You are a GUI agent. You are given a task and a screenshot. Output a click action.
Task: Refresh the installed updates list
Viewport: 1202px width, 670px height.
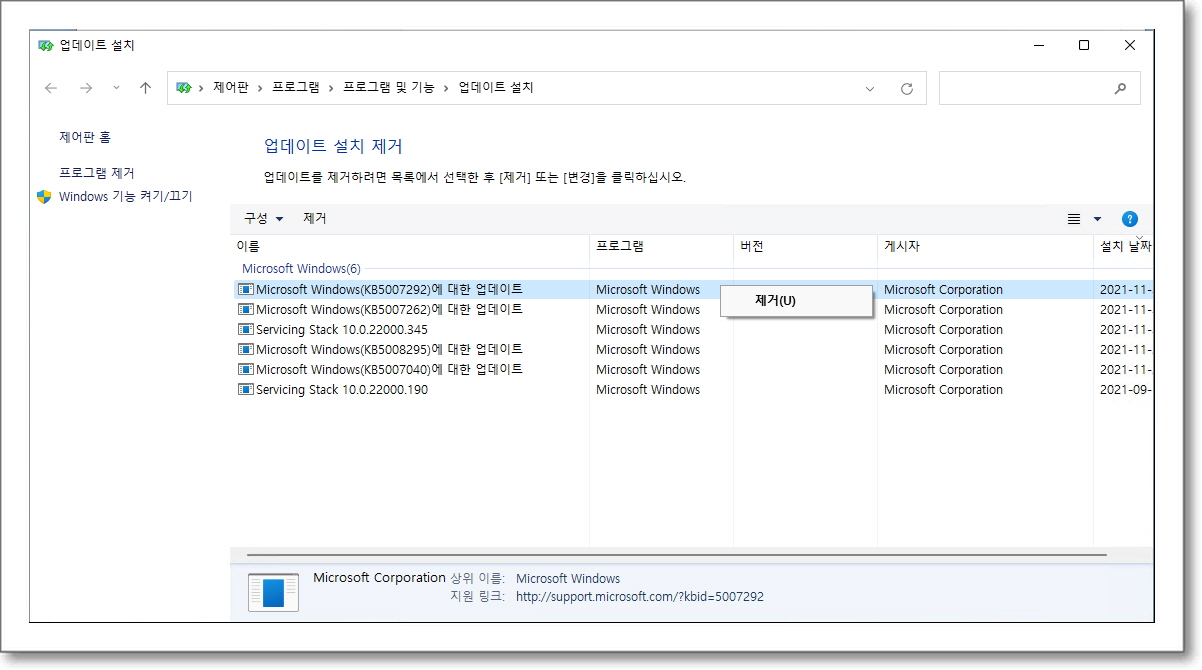tap(907, 88)
